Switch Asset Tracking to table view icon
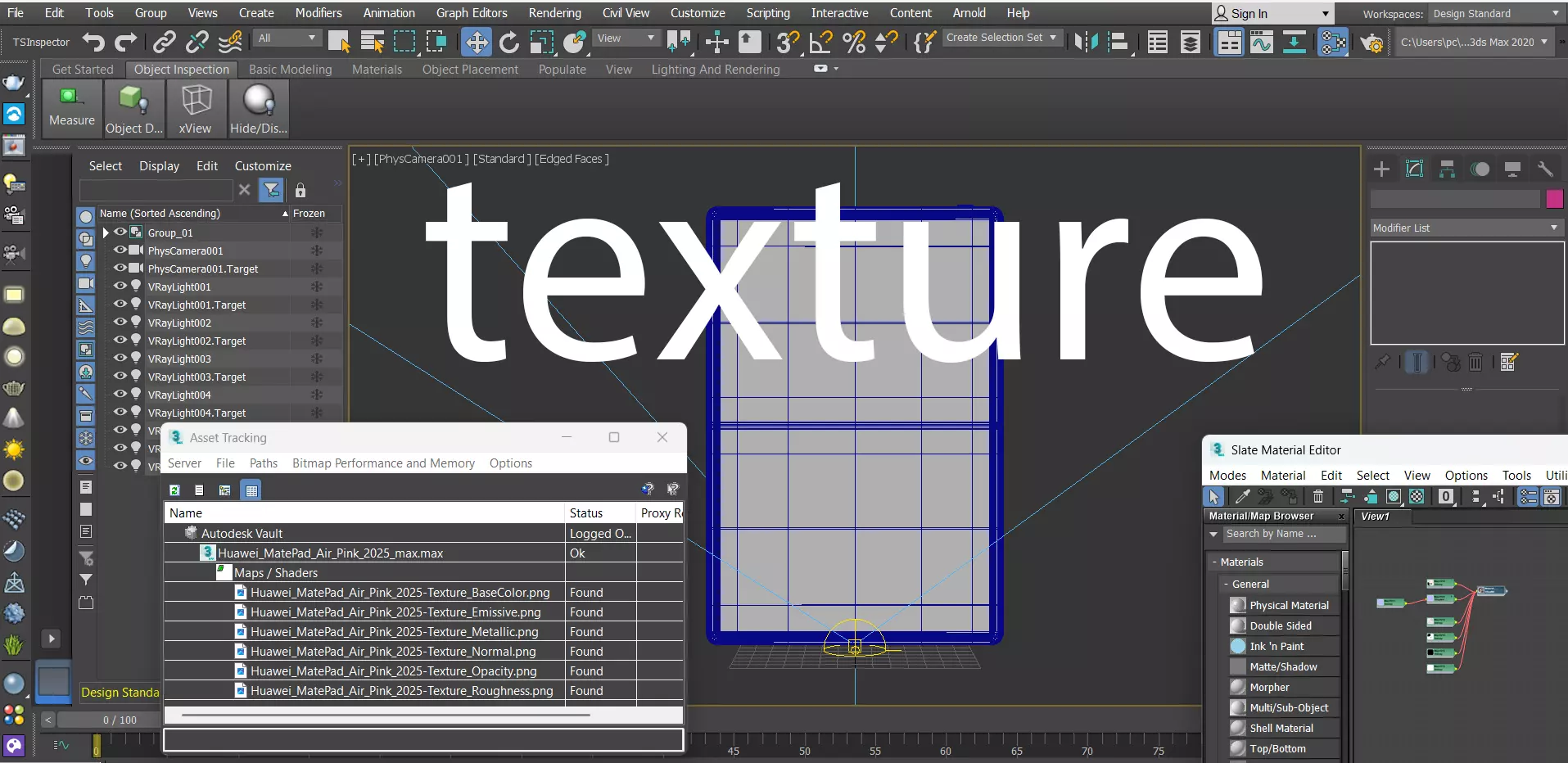Image resolution: width=1568 pixels, height=763 pixels. click(x=251, y=490)
